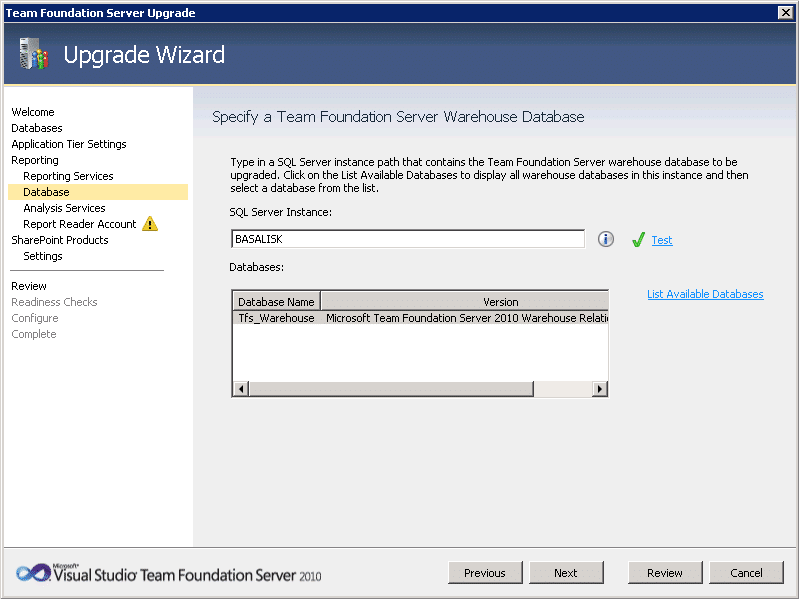This screenshot has width=799, height=599.
Task: Click the Review button at bottom
Action: [x=665, y=573]
